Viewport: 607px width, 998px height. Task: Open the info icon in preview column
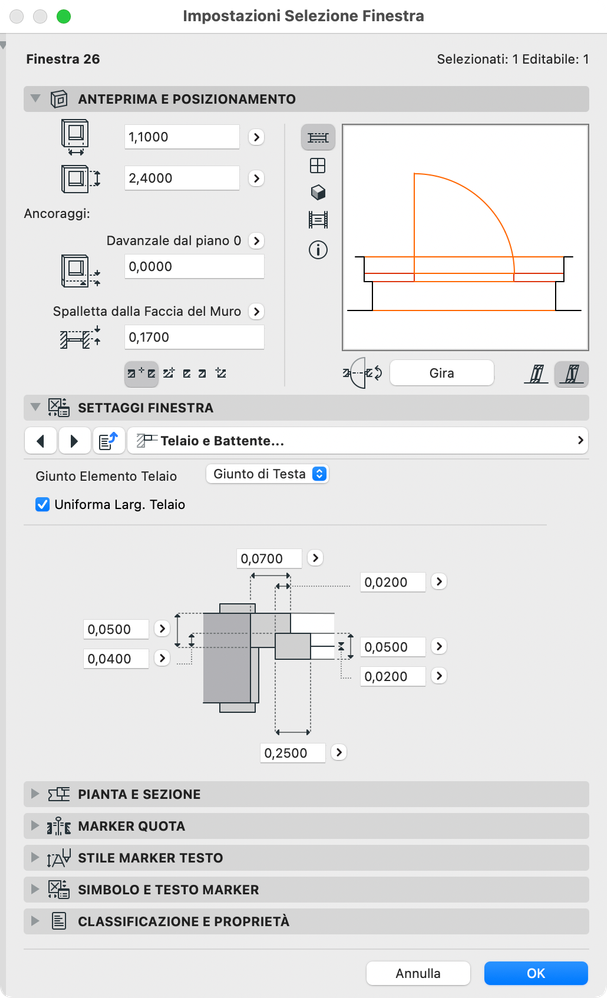point(318,250)
